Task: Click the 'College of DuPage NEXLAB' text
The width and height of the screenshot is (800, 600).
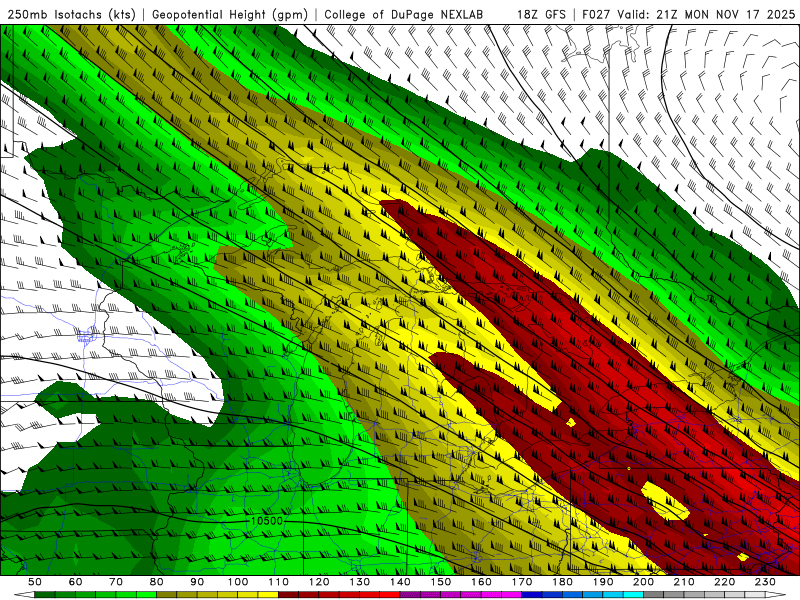Action: pos(403,14)
